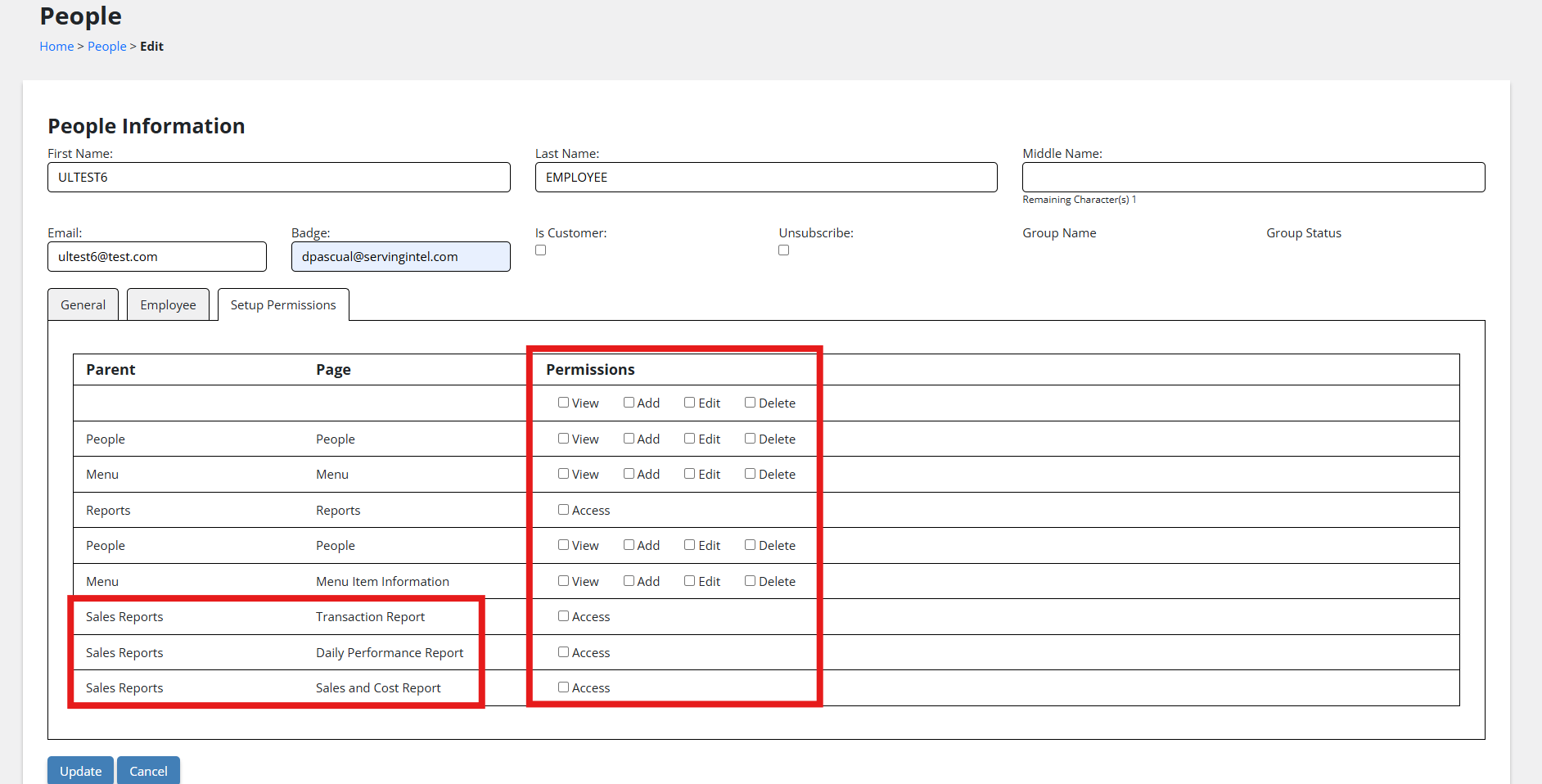Check Delete permission for Menu Item Information

751,581
